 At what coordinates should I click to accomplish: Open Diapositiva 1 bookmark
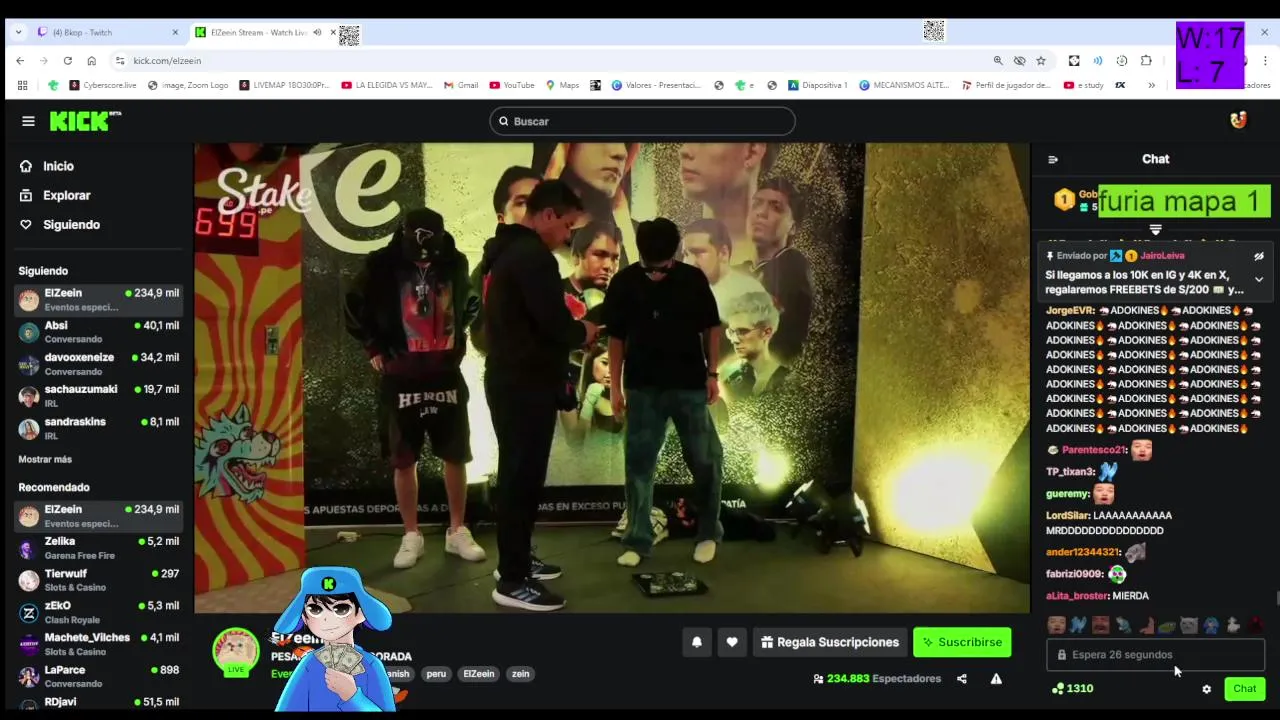[x=818, y=86]
